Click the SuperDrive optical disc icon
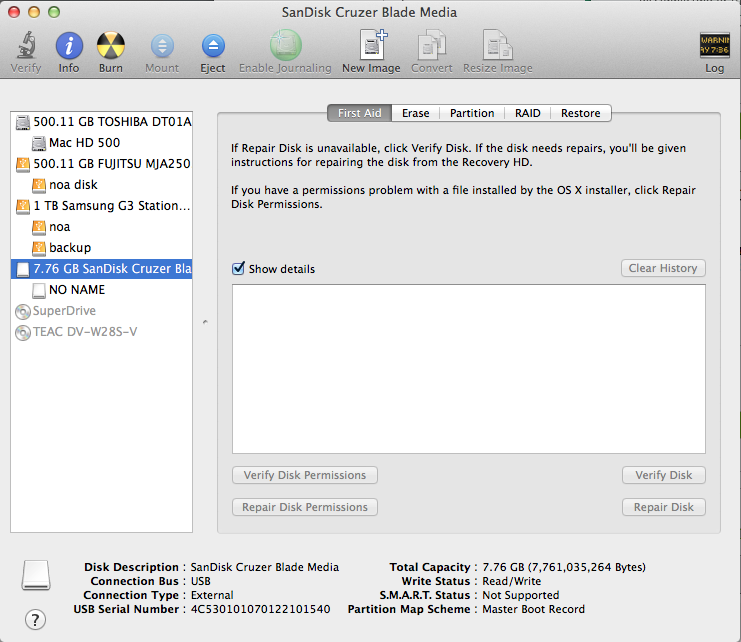Viewport: 741px width, 642px height. (23, 311)
